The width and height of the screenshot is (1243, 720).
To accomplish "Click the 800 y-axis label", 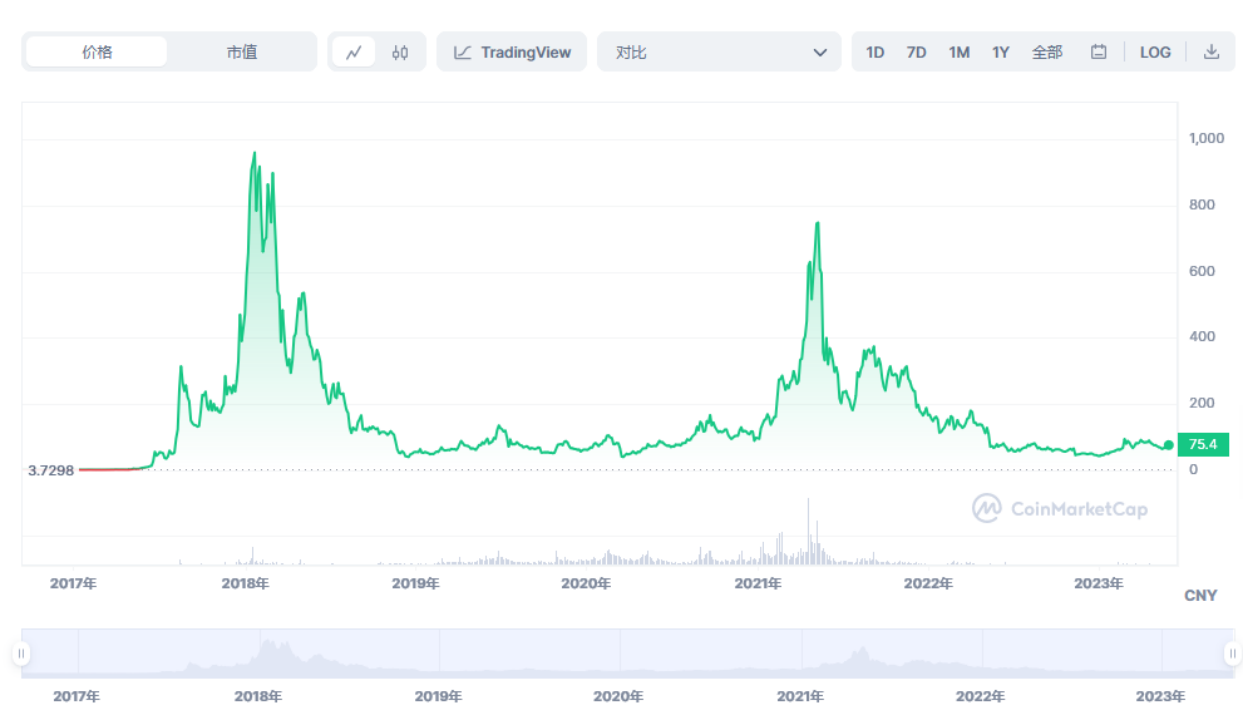I will pyautogui.click(x=1202, y=205).
